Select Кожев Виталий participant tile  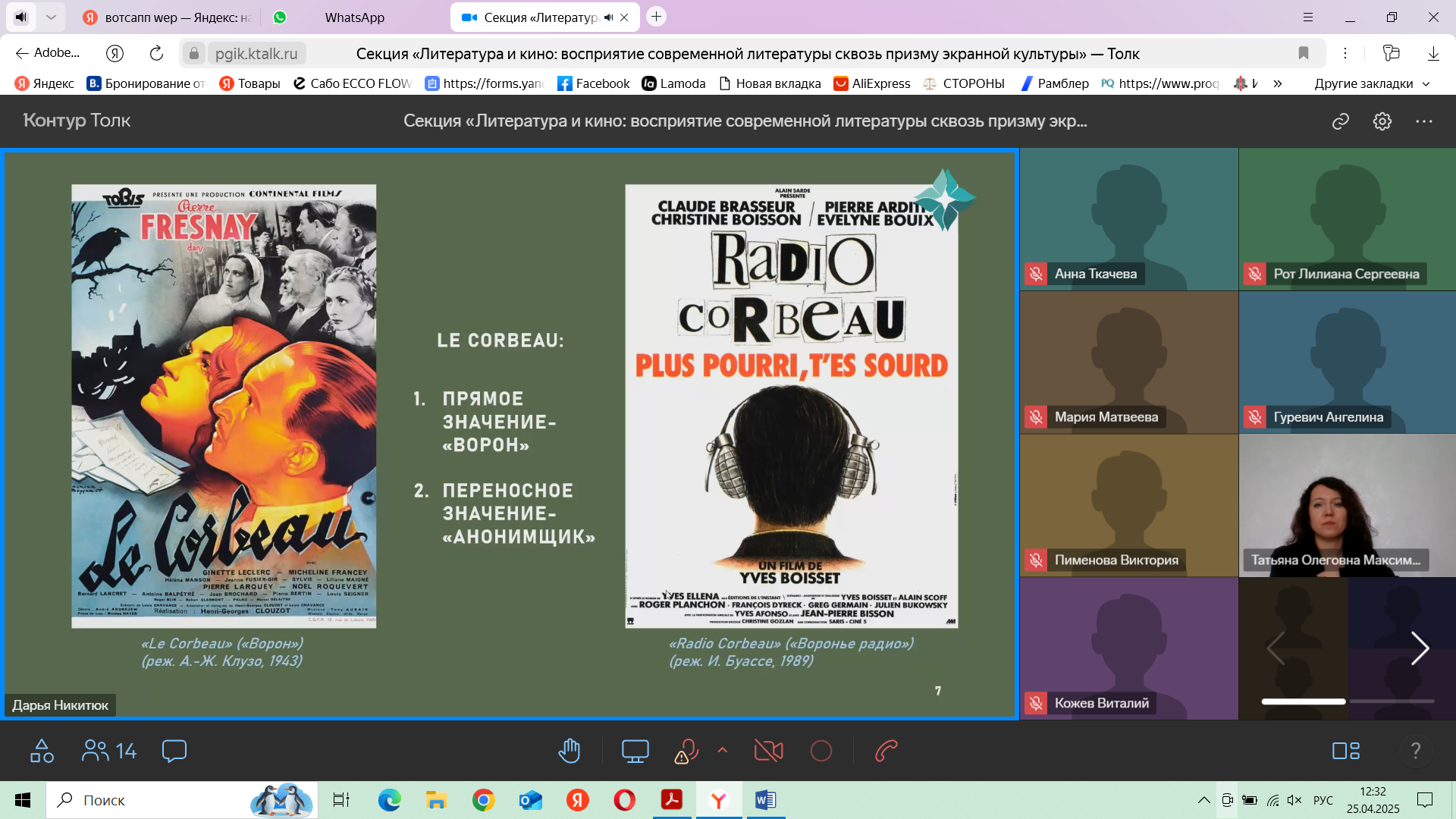(1129, 648)
